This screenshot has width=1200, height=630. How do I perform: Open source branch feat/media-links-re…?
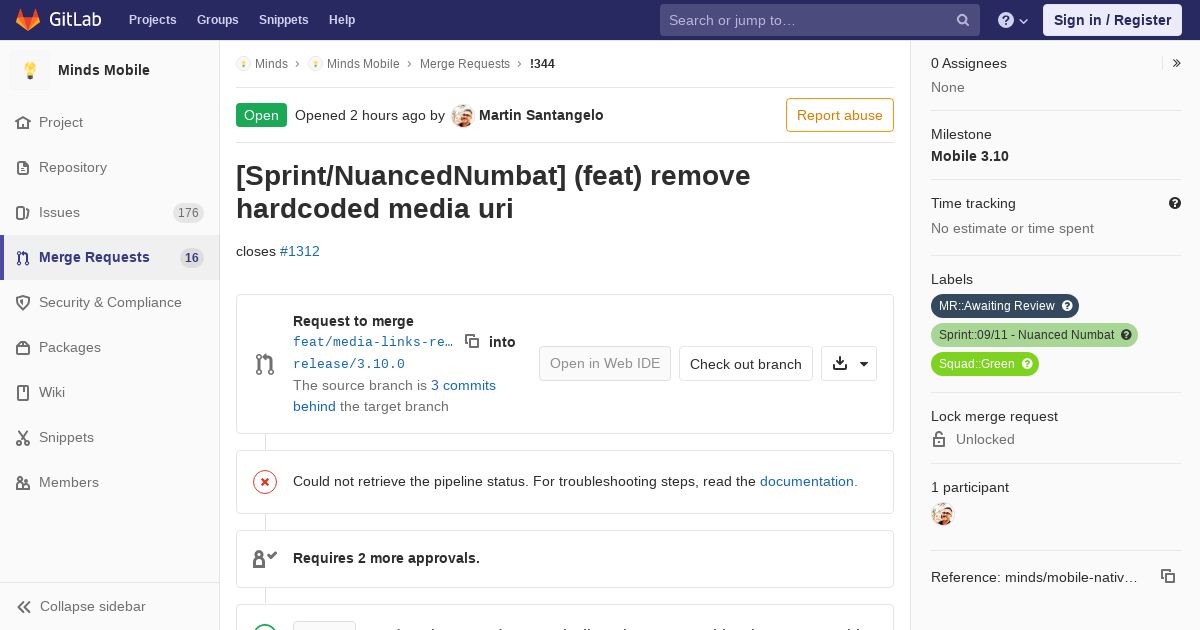[373, 342]
